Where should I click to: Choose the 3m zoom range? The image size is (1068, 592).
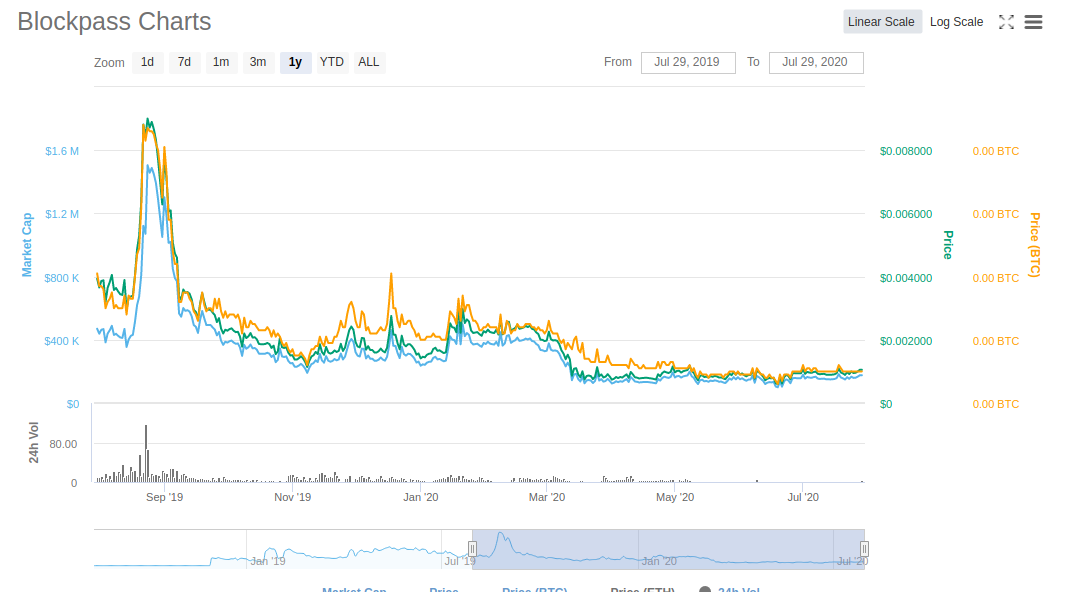click(x=258, y=62)
